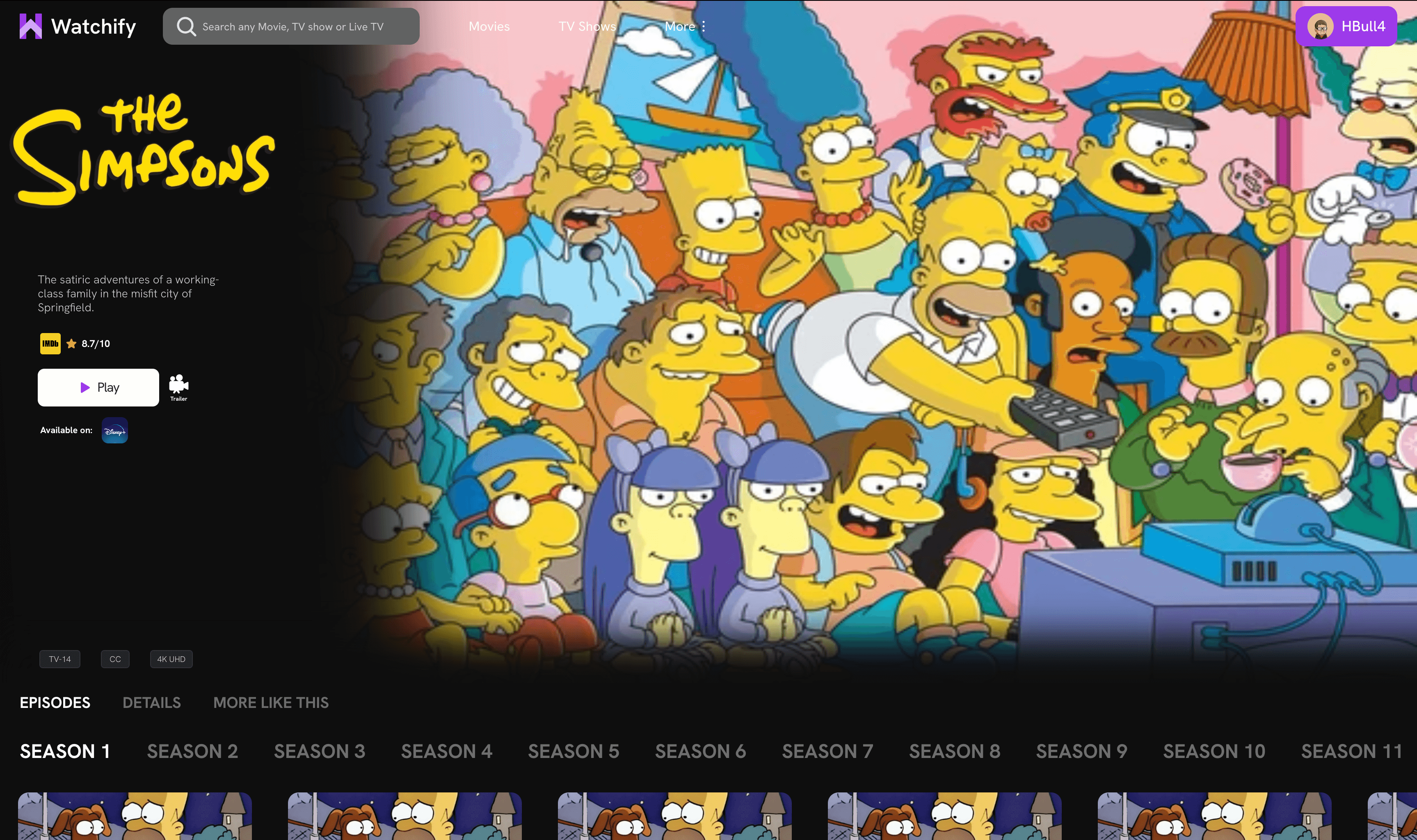
Task: Go to the Movies section
Action: (489, 26)
